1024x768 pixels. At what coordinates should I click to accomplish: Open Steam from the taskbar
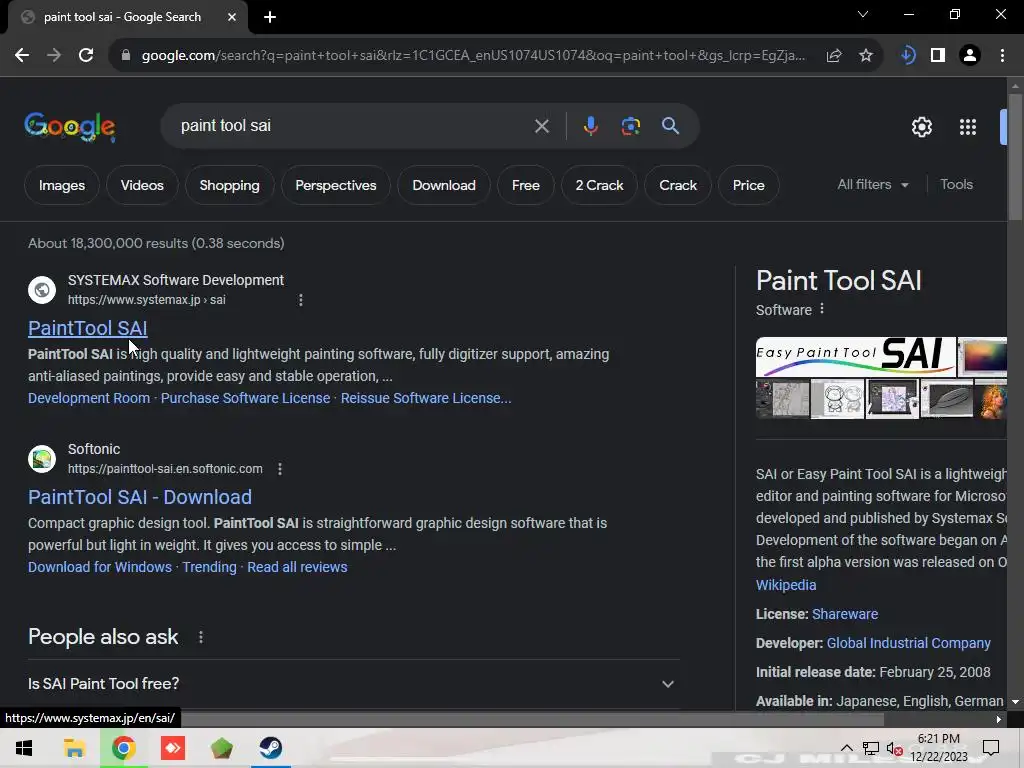(x=271, y=748)
